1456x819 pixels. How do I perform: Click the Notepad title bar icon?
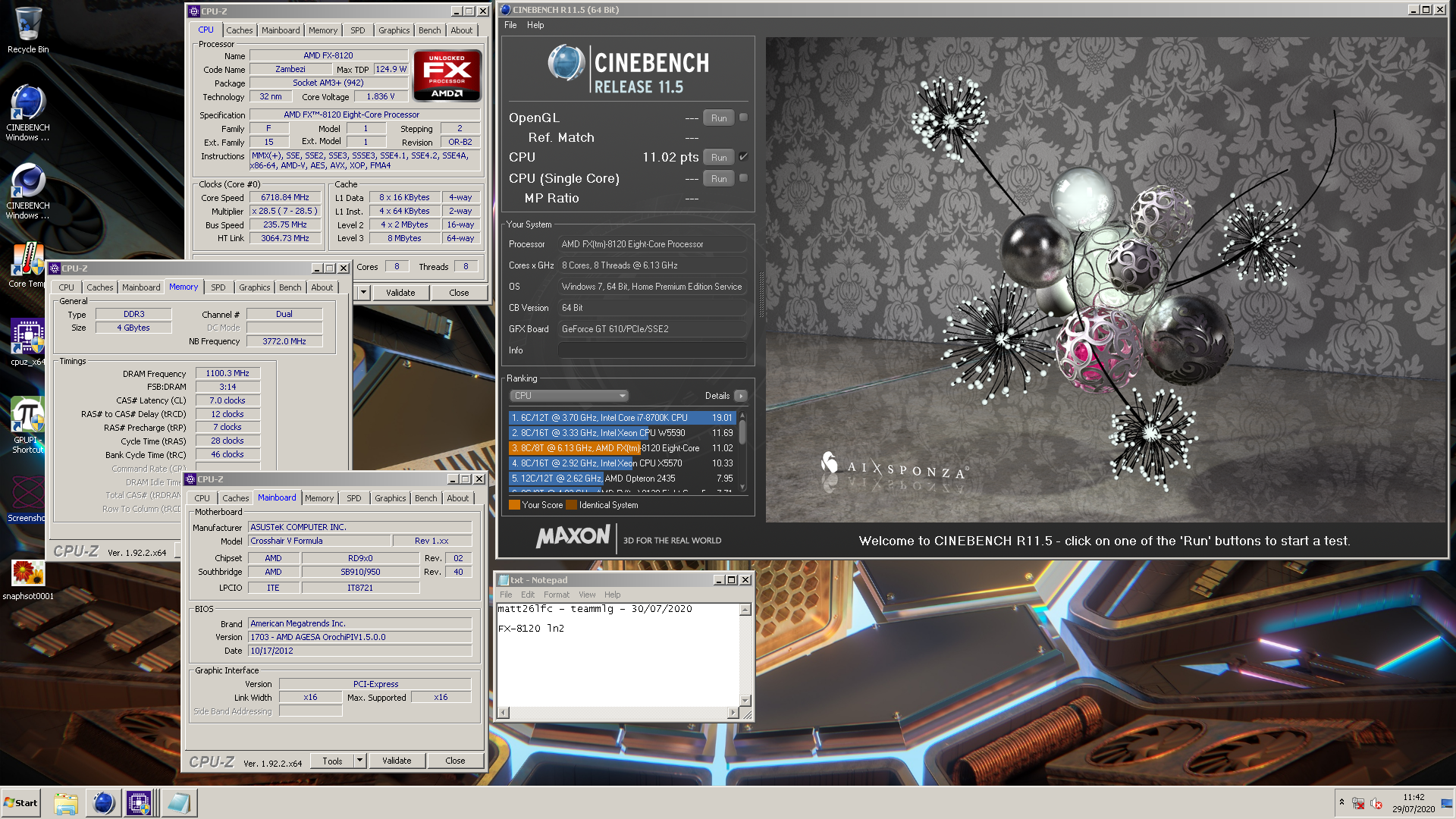click(504, 580)
